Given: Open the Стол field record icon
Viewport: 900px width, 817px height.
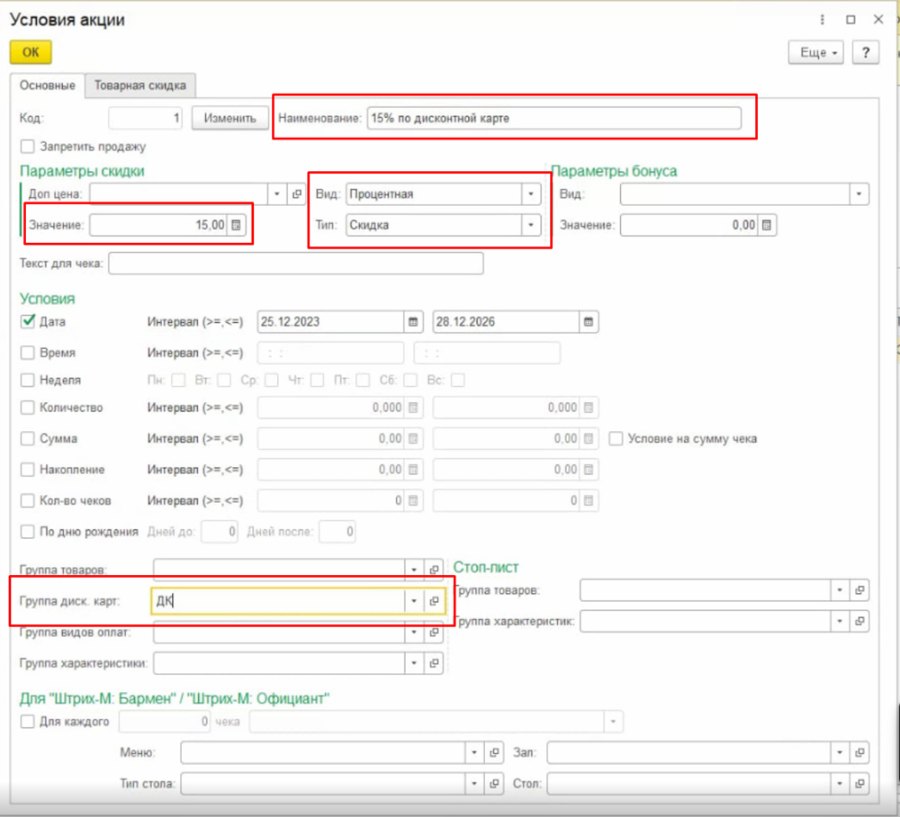Looking at the screenshot, I should point(859,783).
